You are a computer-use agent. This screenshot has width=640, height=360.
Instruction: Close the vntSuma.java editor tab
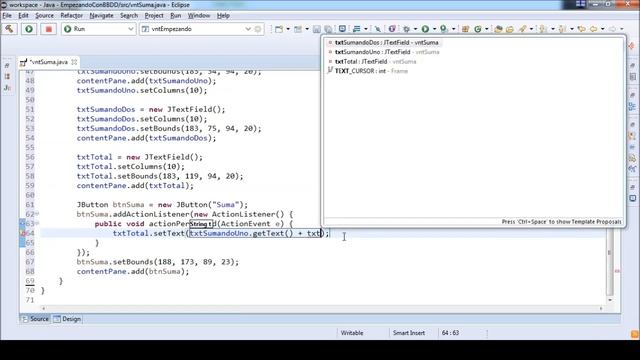click(74, 62)
